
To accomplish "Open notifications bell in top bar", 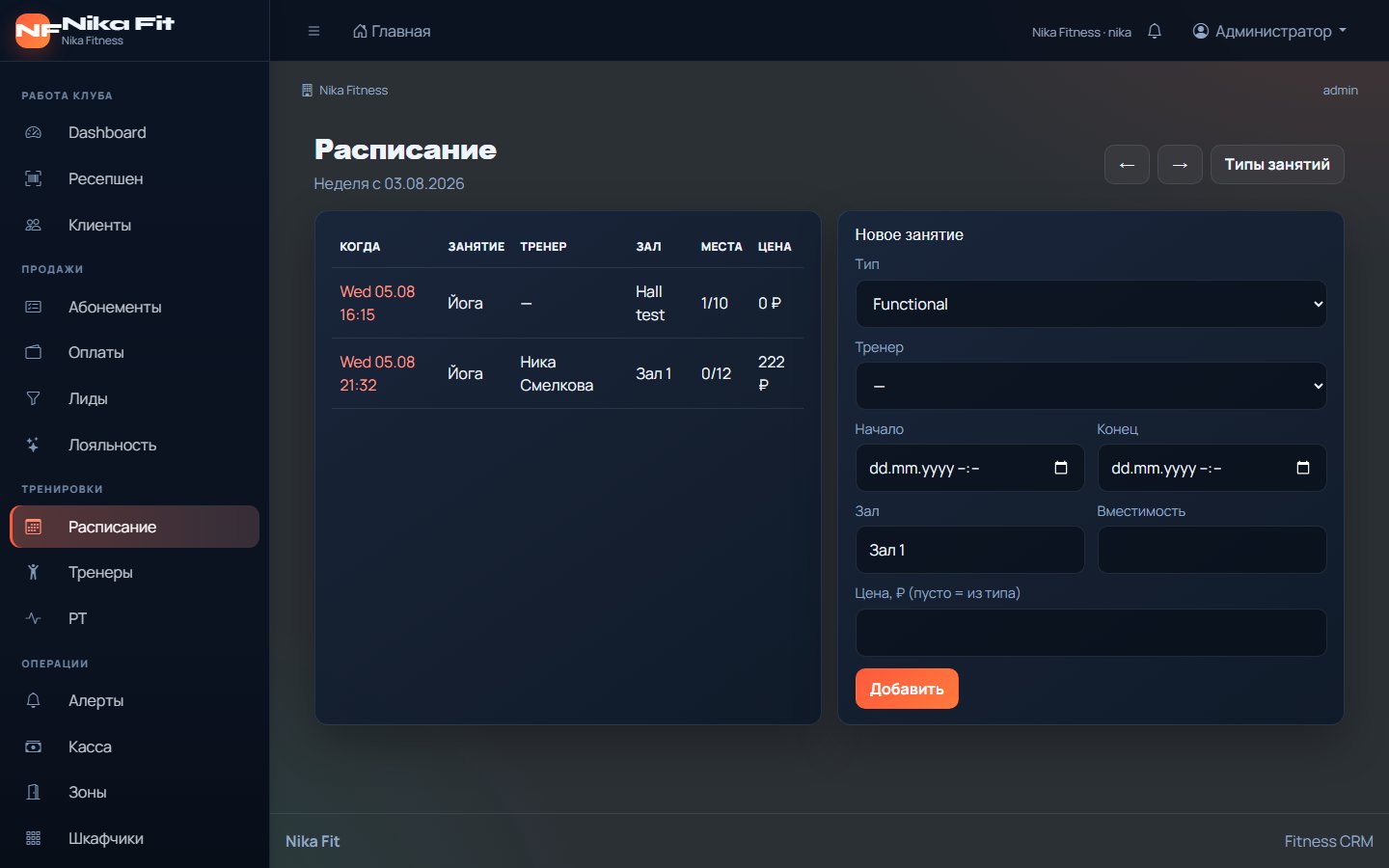I will click(1155, 31).
